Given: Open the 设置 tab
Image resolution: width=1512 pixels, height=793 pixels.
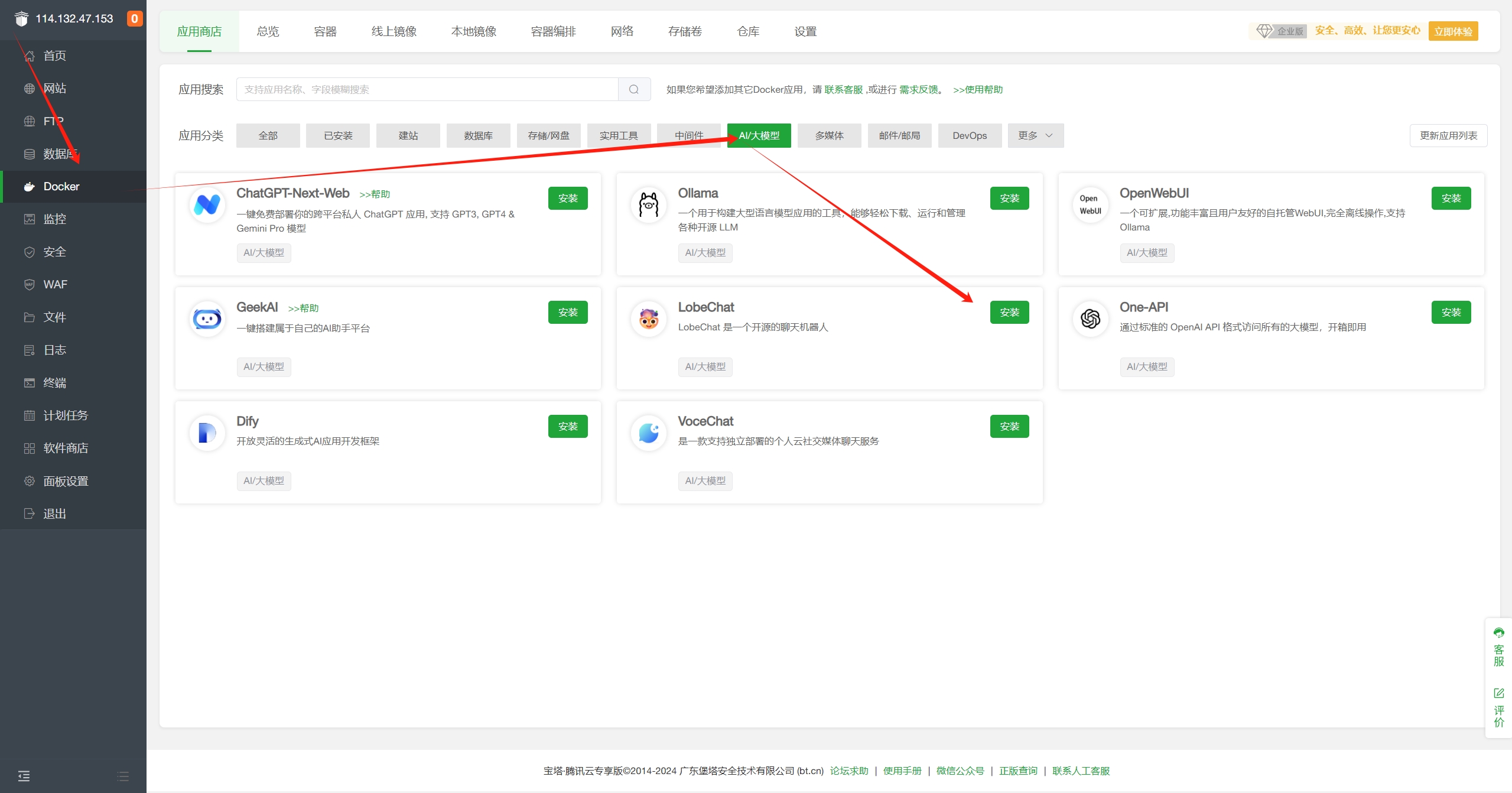Looking at the screenshot, I should point(805,31).
